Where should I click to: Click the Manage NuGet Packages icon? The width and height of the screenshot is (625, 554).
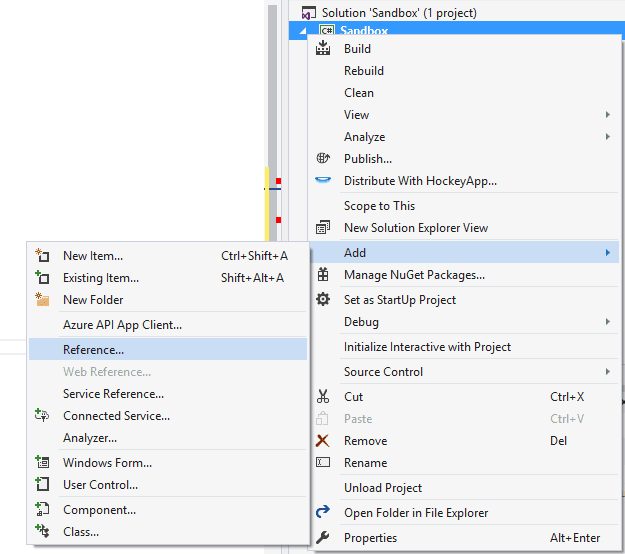[x=323, y=275]
